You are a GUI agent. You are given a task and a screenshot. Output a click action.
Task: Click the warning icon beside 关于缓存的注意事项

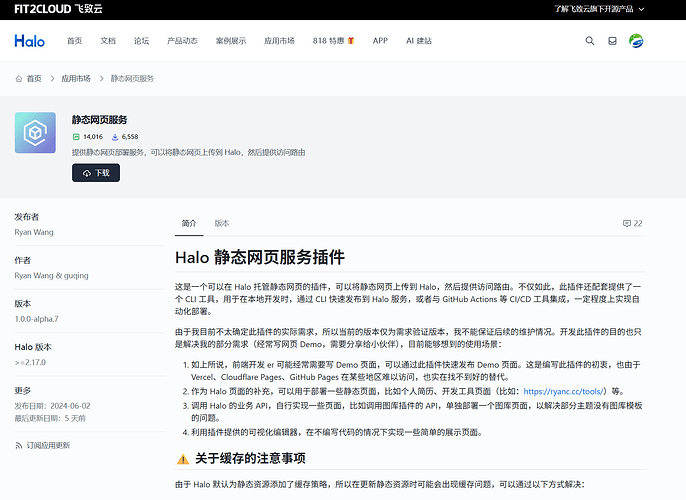[183, 459]
